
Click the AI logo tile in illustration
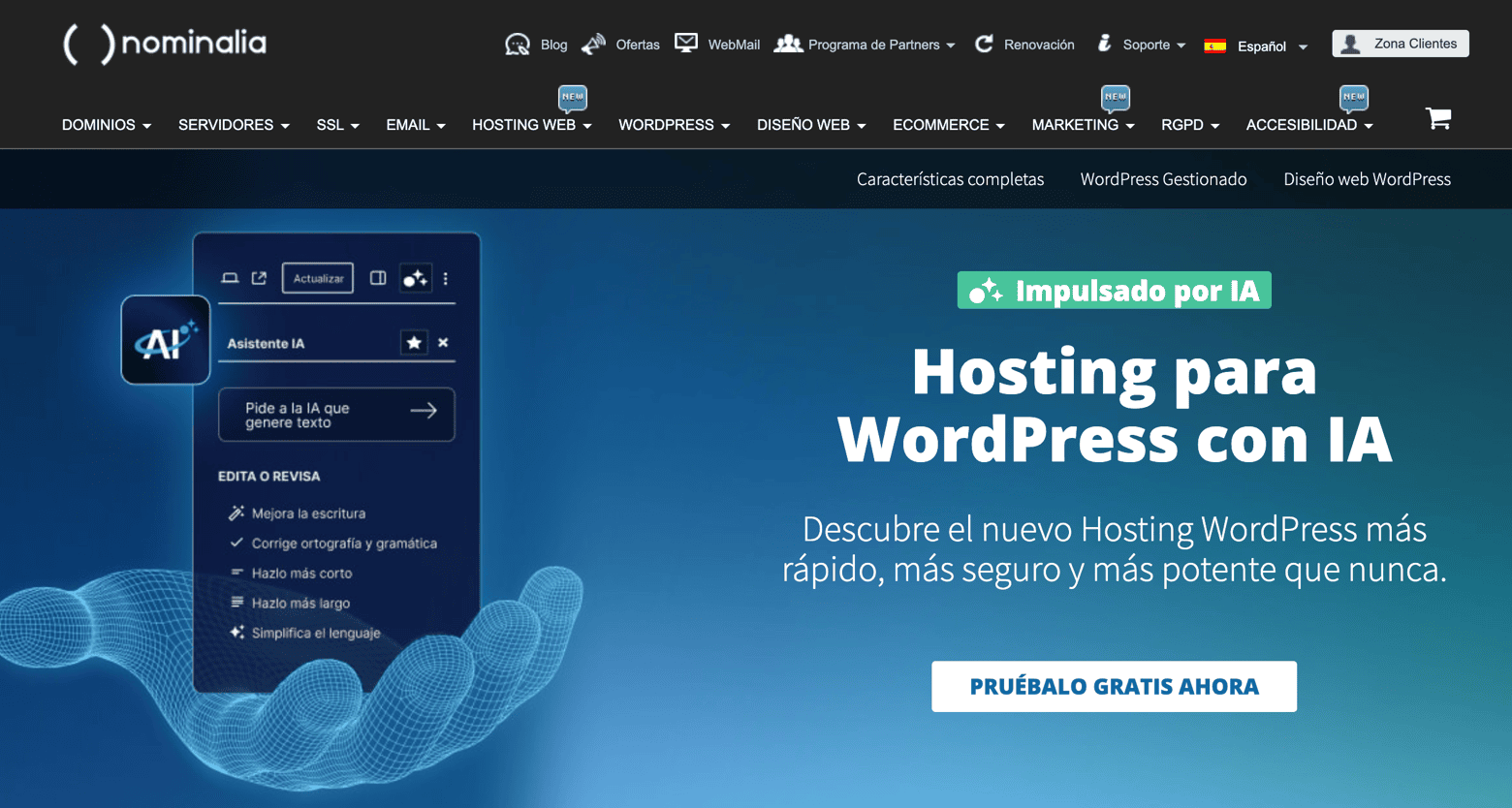(x=166, y=340)
